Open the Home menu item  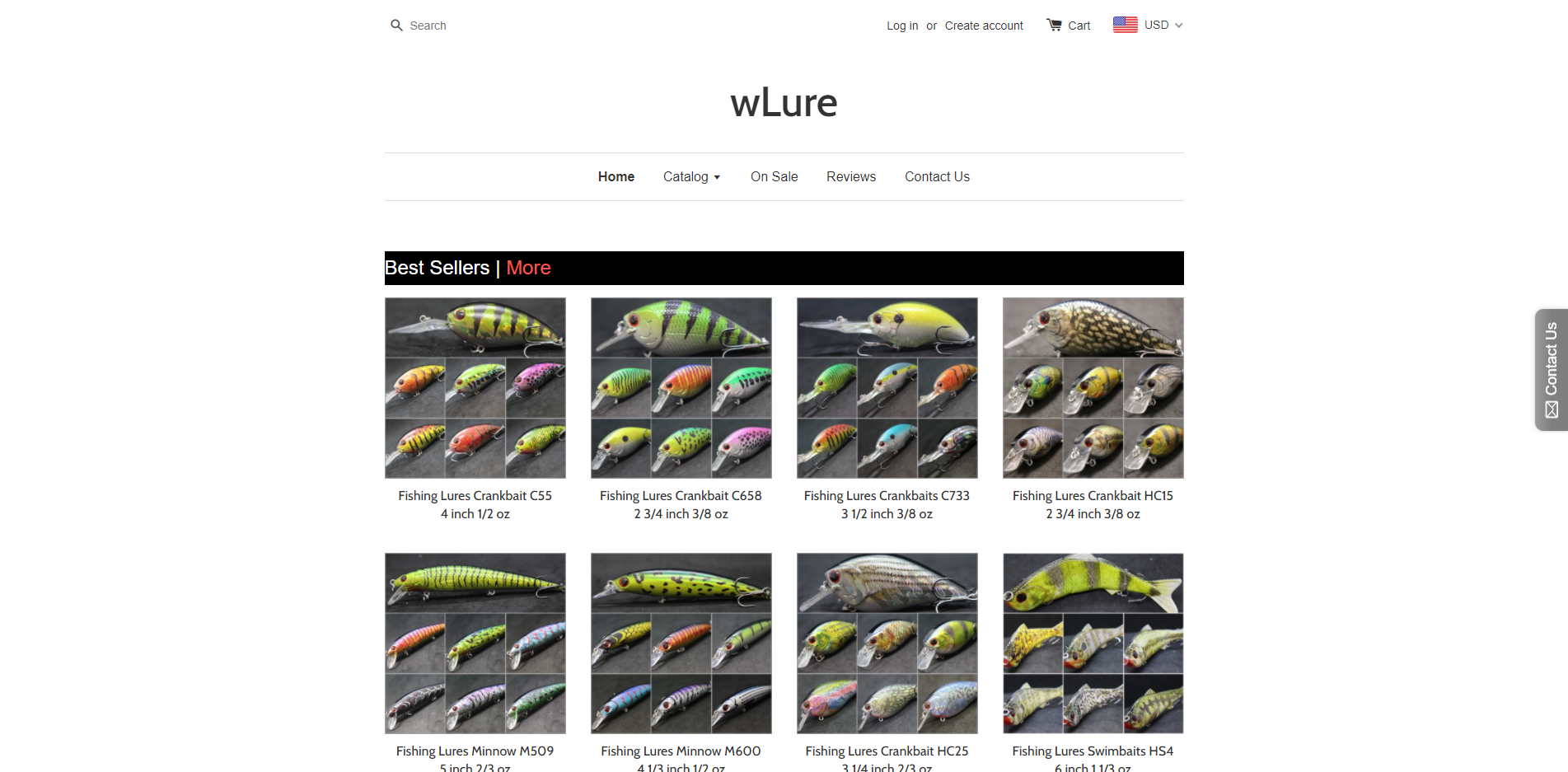[x=616, y=176]
